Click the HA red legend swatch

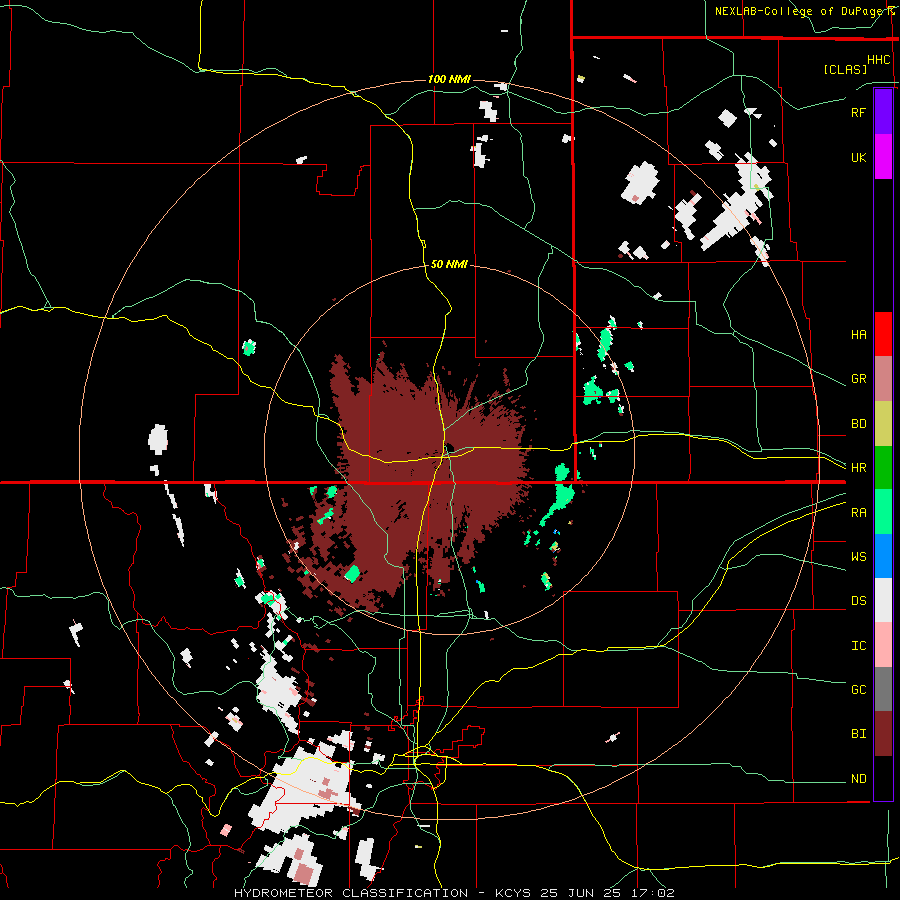pyautogui.click(x=883, y=334)
